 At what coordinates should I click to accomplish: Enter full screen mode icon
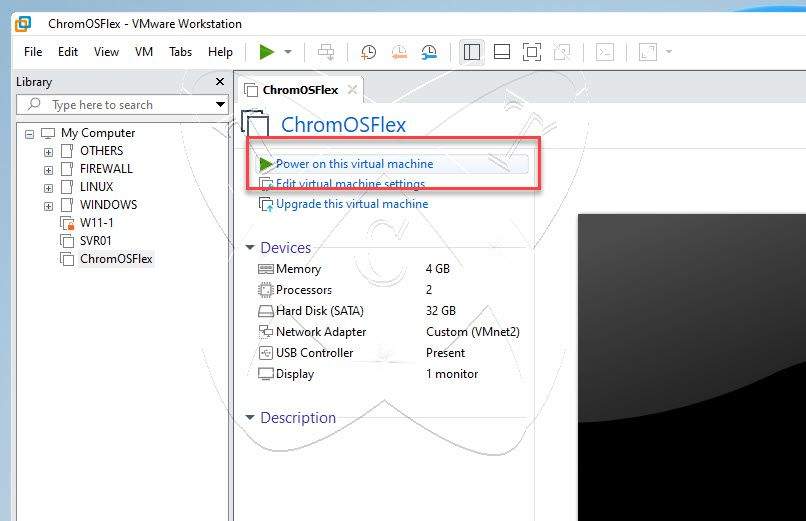coord(532,52)
